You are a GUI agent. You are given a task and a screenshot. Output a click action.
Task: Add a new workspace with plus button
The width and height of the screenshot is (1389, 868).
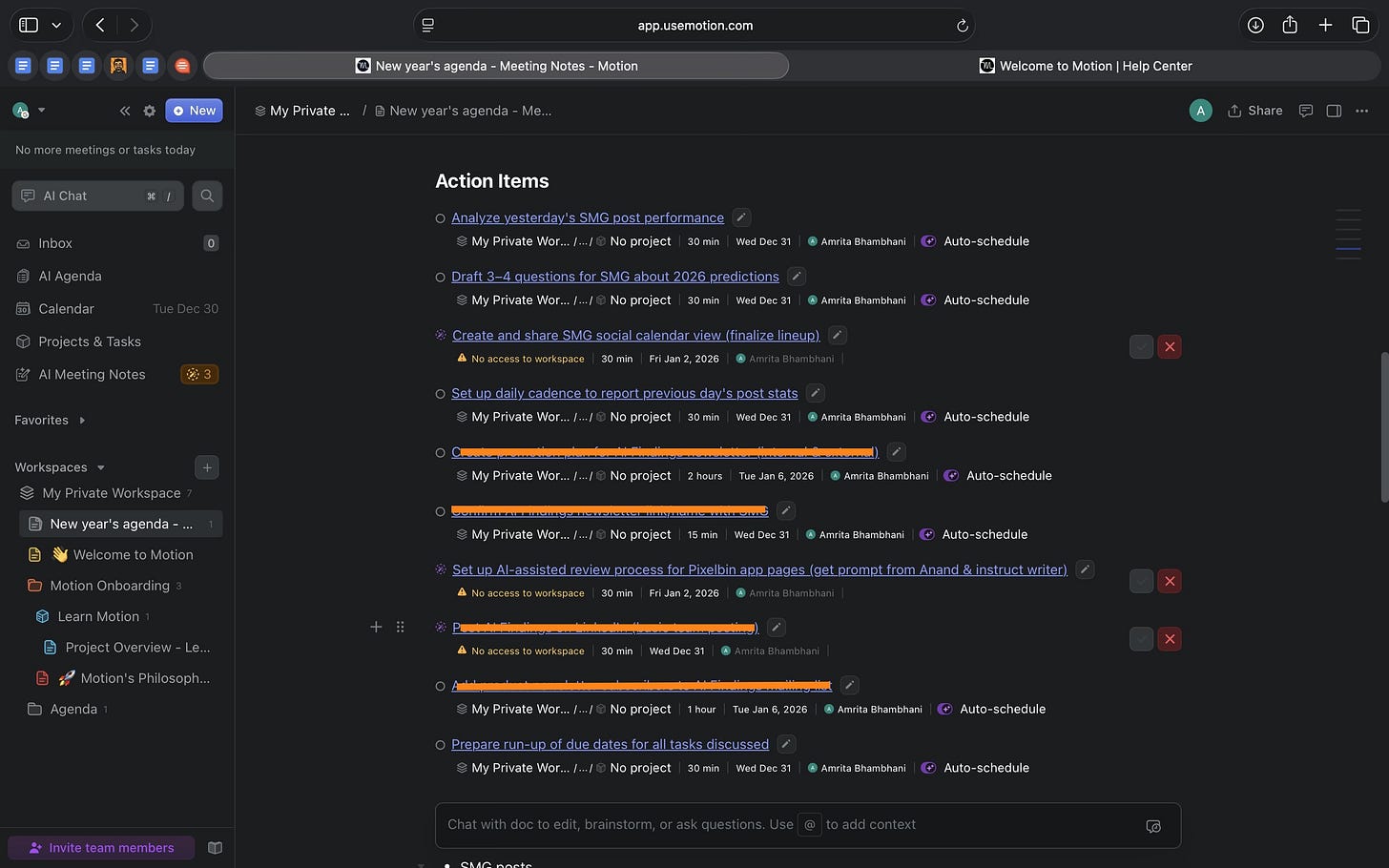pyautogui.click(x=207, y=467)
